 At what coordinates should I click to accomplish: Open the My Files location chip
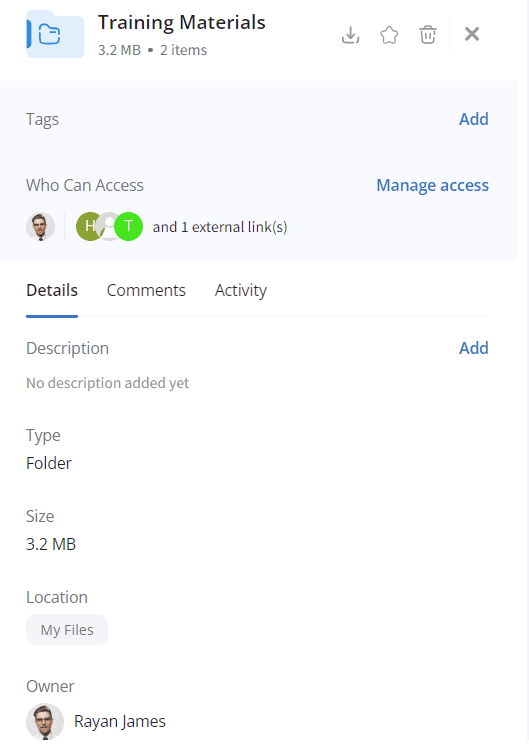[x=67, y=630]
